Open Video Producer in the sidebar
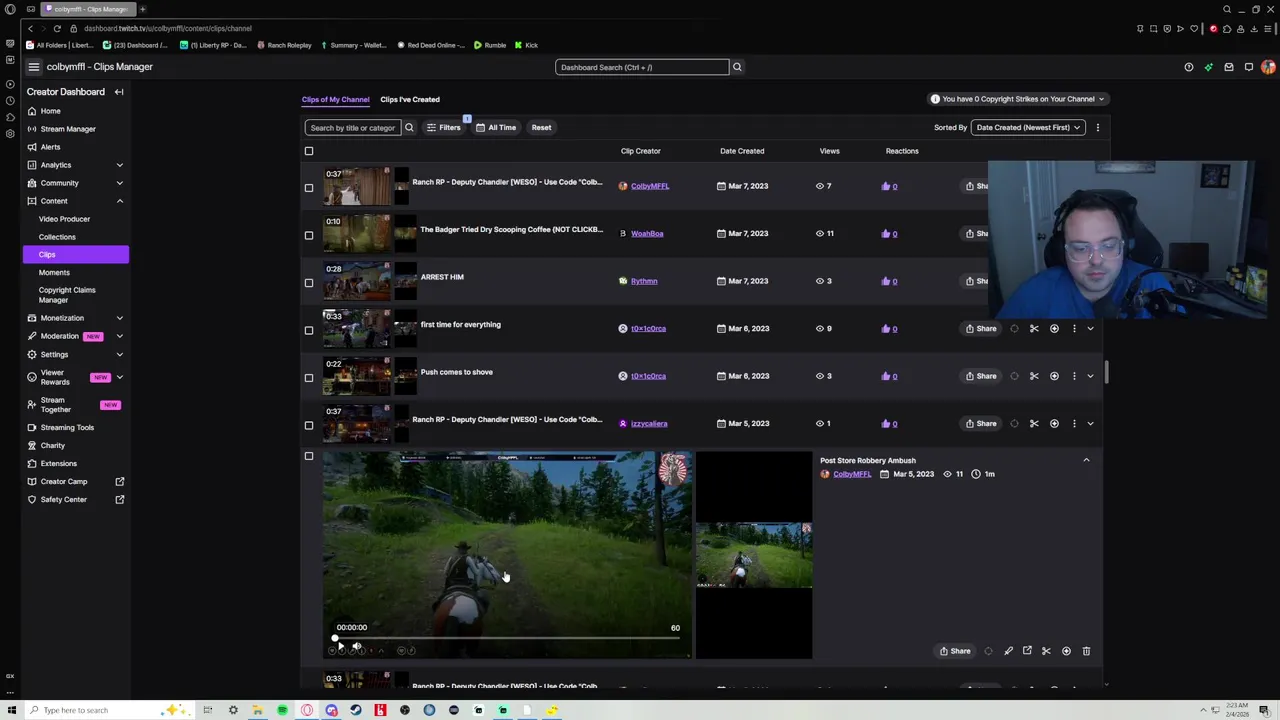 click(x=64, y=219)
